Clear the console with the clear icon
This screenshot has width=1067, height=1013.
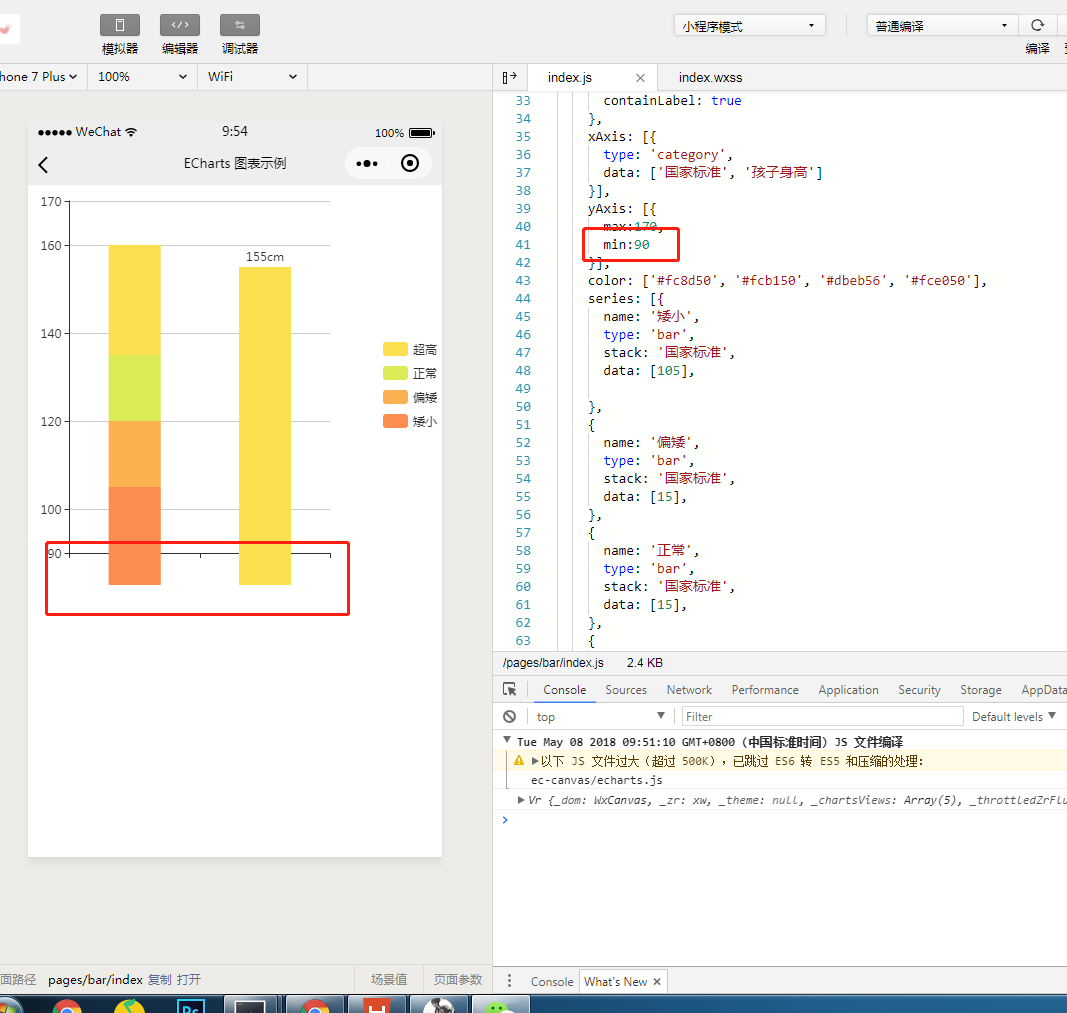pyautogui.click(x=509, y=716)
